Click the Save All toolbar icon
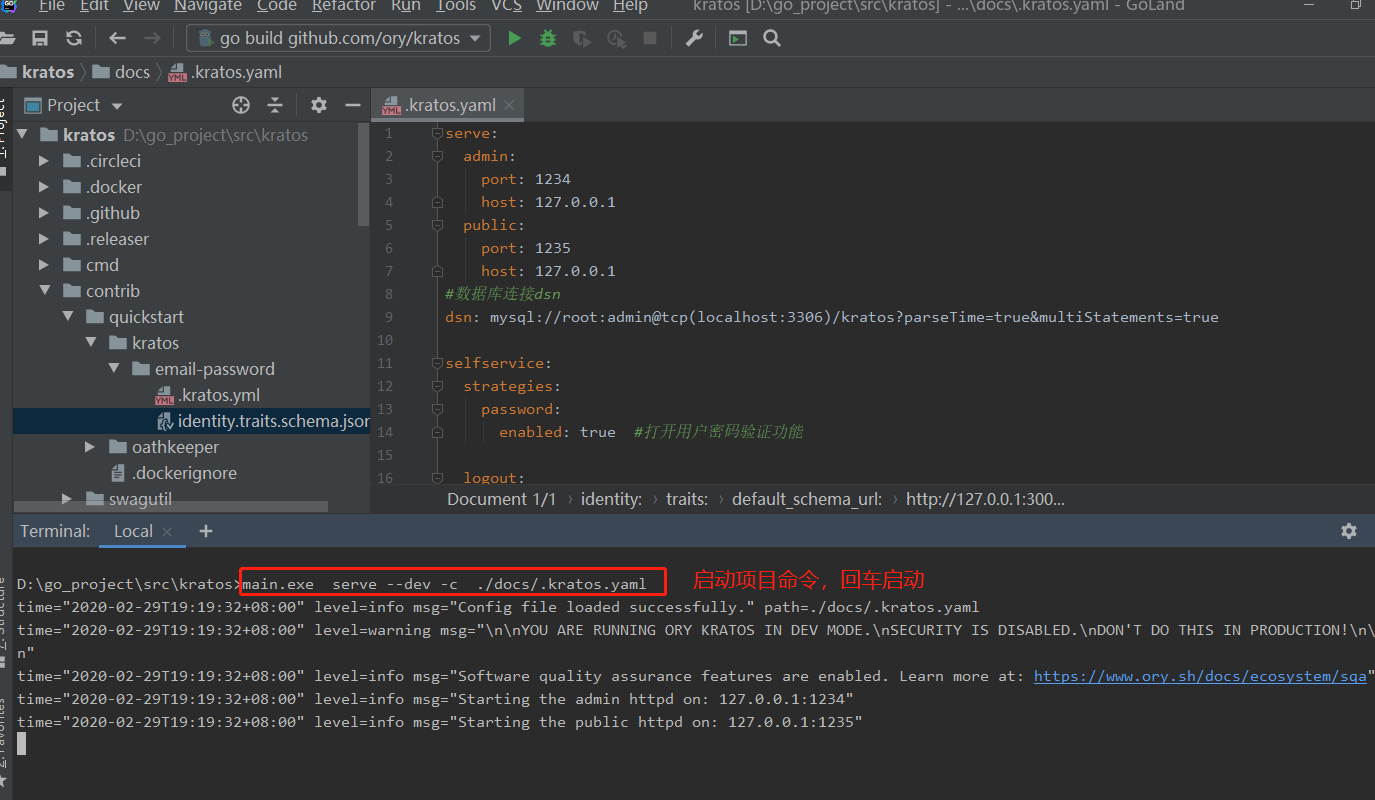 point(40,38)
